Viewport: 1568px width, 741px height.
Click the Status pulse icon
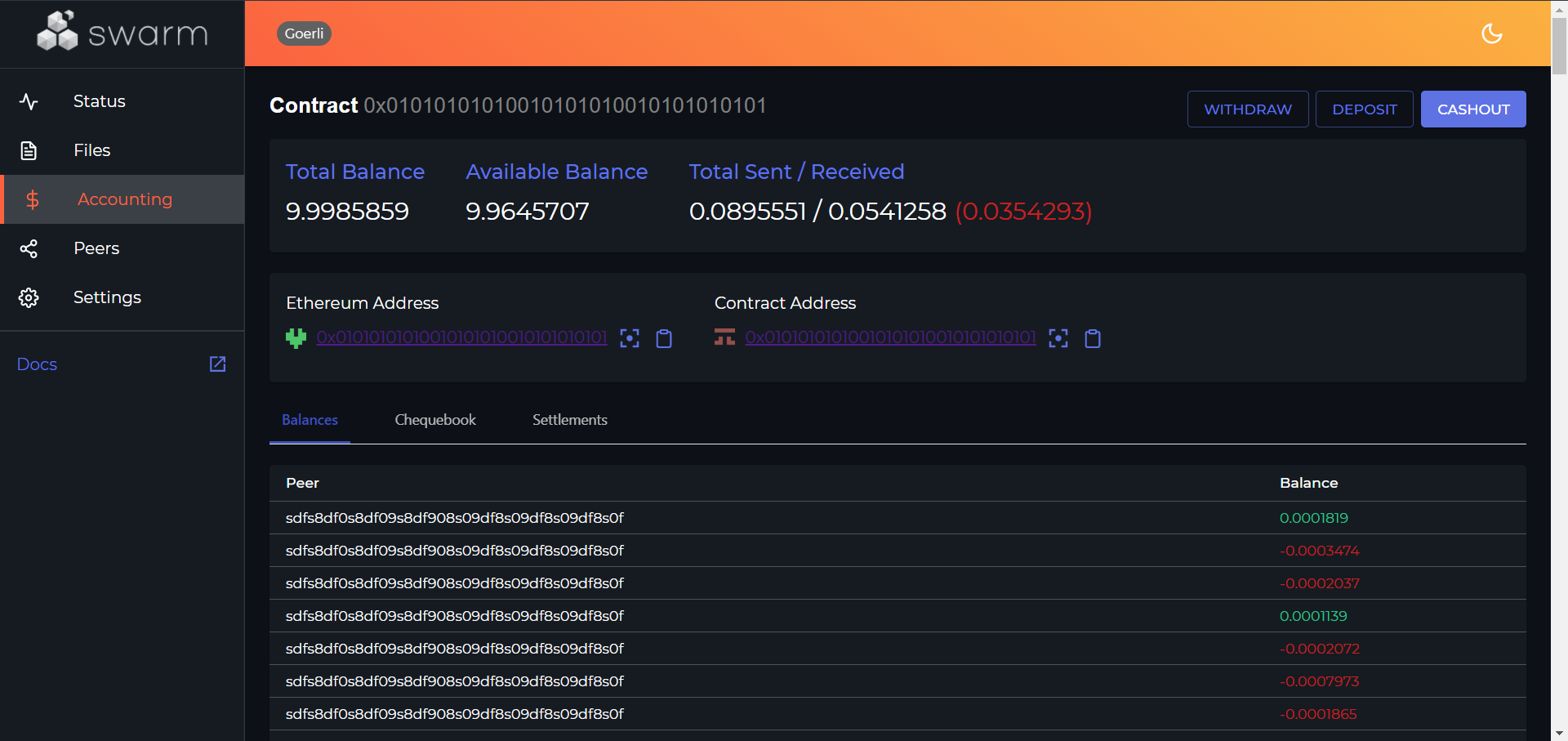point(29,101)
